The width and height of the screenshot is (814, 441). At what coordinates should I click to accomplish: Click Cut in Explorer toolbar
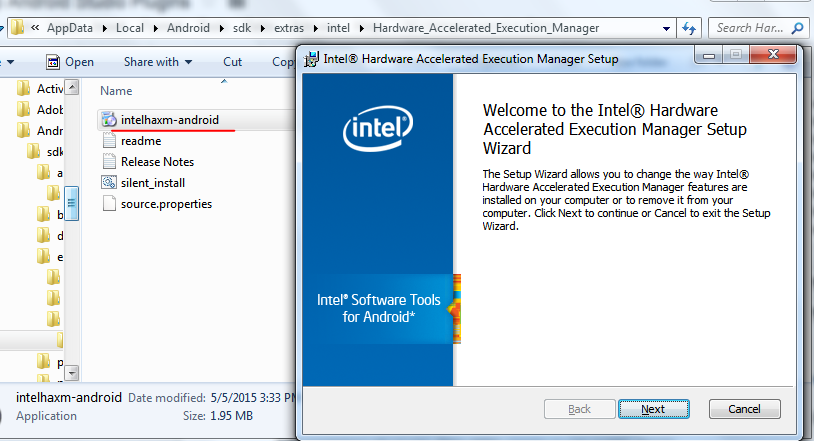(x=233, y=62)
